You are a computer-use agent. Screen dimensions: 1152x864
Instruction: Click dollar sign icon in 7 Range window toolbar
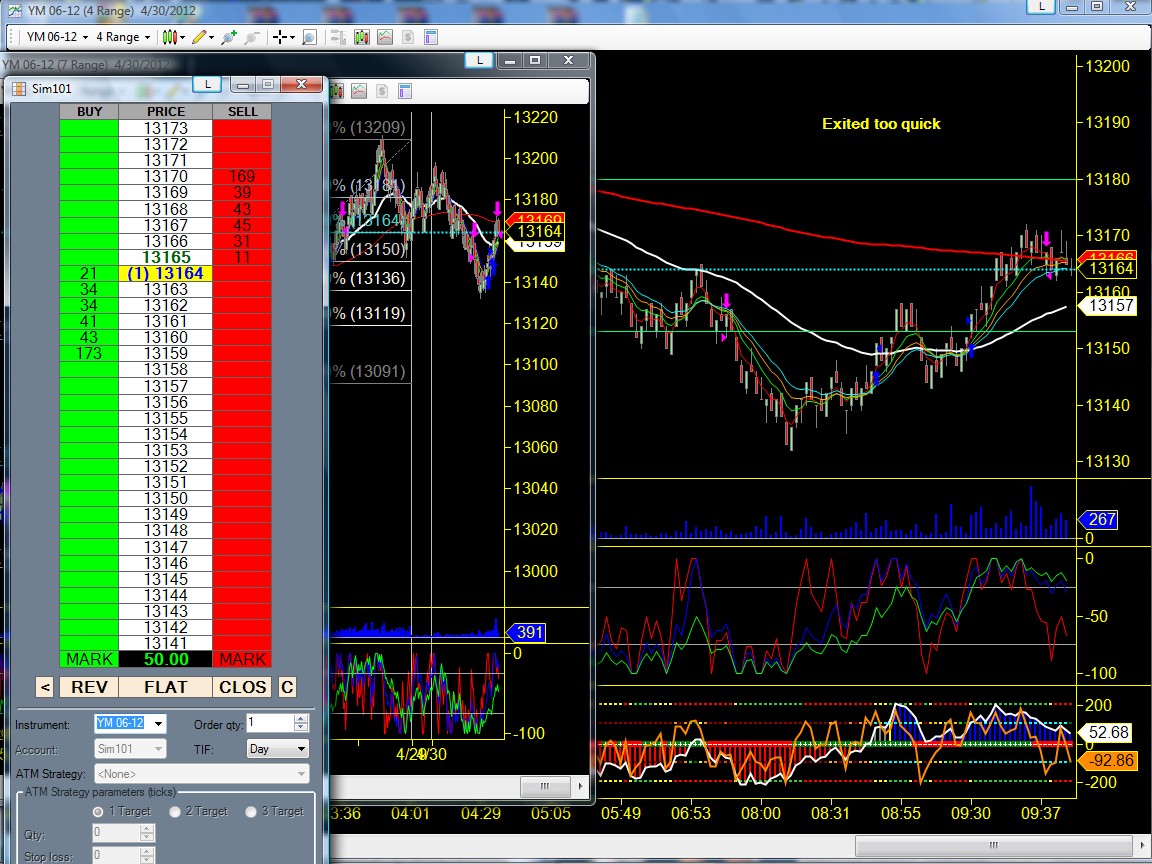click(x=381, y=91)
